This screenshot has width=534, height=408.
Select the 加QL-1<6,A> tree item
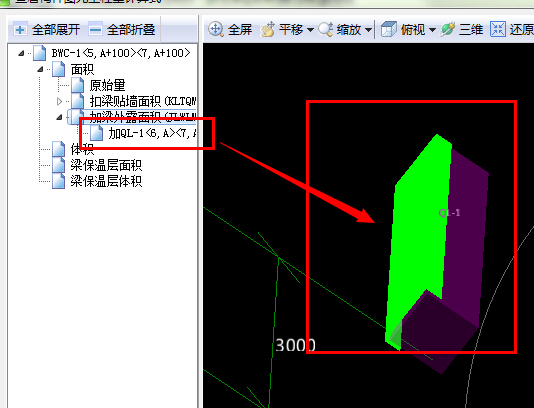pyautogui.click(x=152, y=133)
